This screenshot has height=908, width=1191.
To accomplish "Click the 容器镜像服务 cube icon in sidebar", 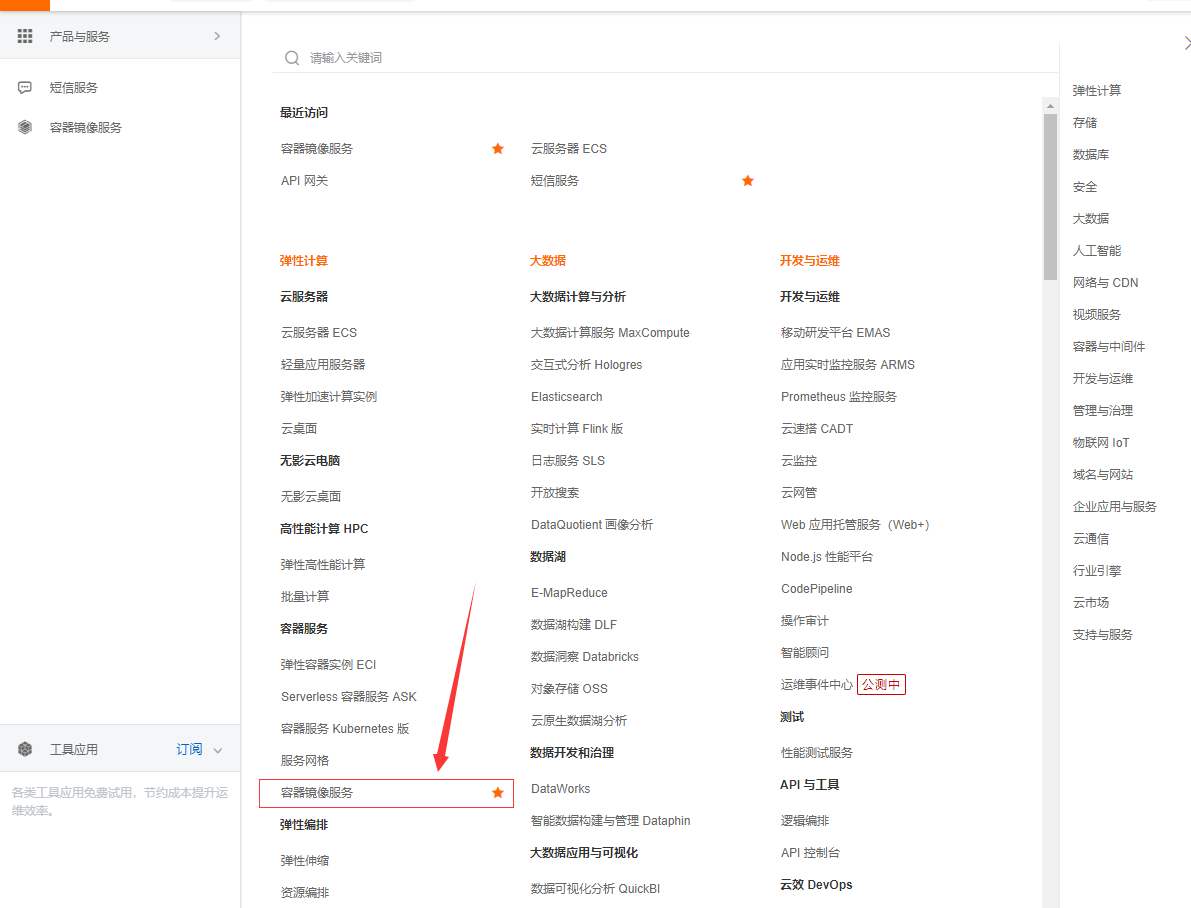I will coord(25,127).
